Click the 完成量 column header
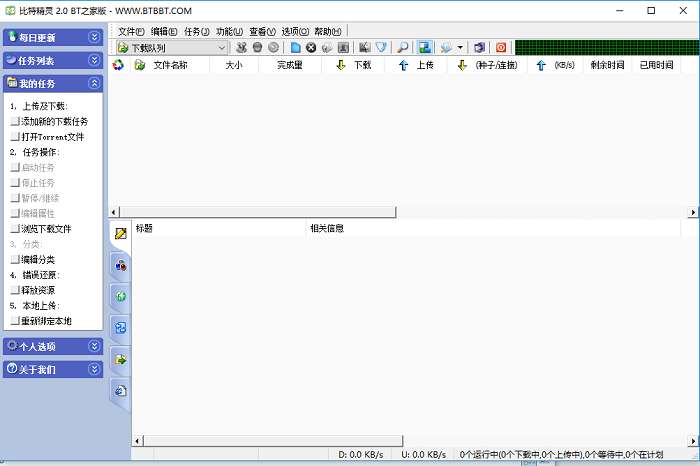Image resolution: width=700 pixels, height=466 pixels. click(290, 65)
